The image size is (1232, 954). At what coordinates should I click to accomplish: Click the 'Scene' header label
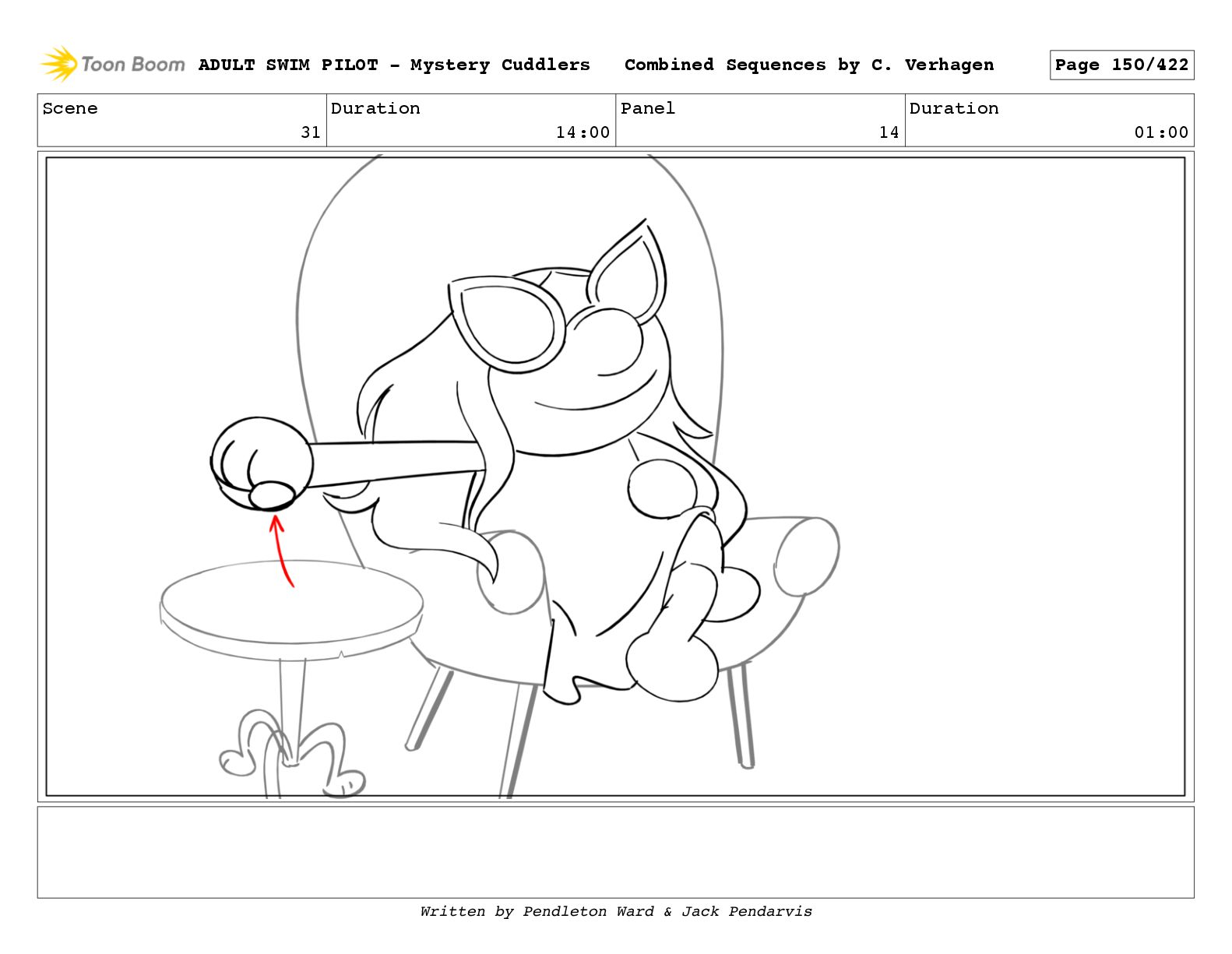(x=70, y=108)
